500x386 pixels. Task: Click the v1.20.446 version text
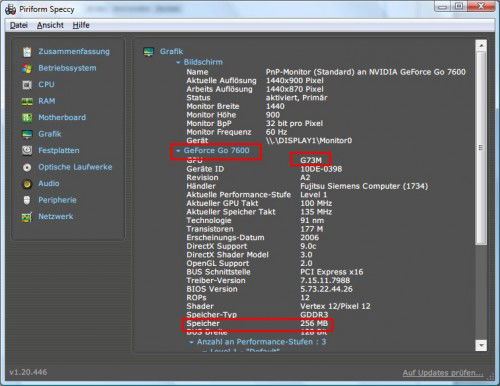tap(28, 372)
